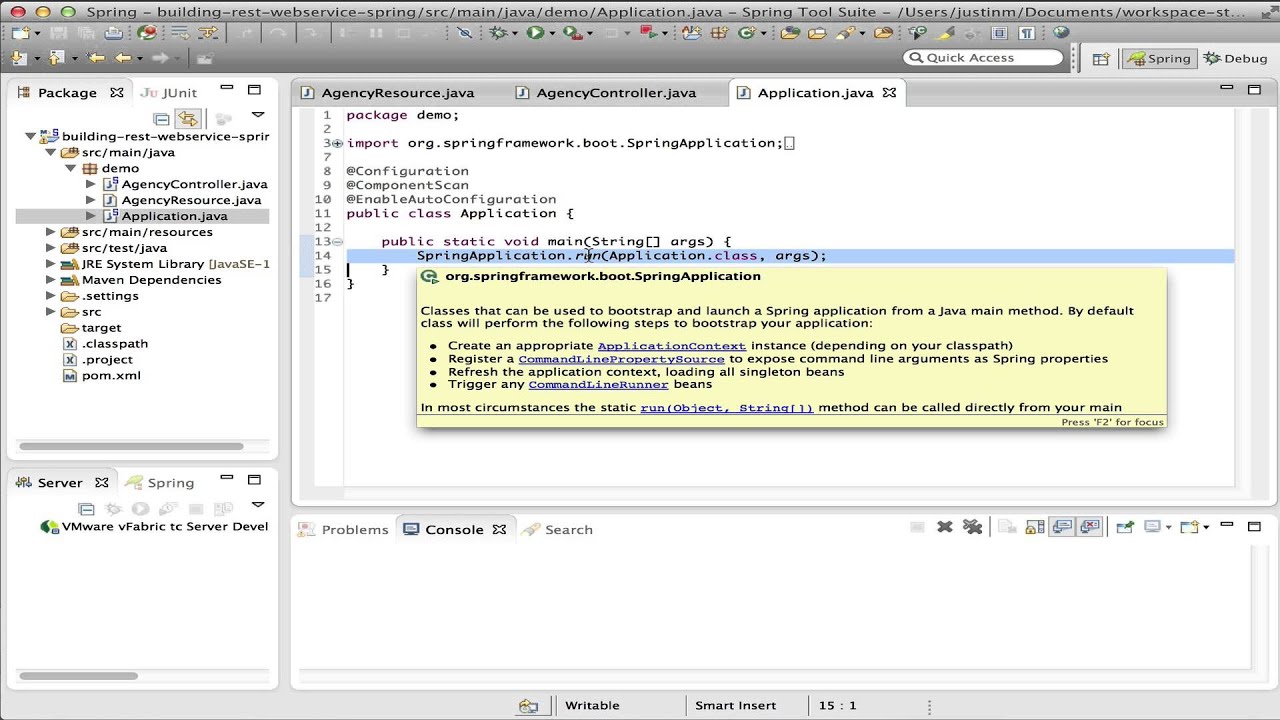Expand the src/main/resources folder
The image size is (1280, 720).
[50, 232]
